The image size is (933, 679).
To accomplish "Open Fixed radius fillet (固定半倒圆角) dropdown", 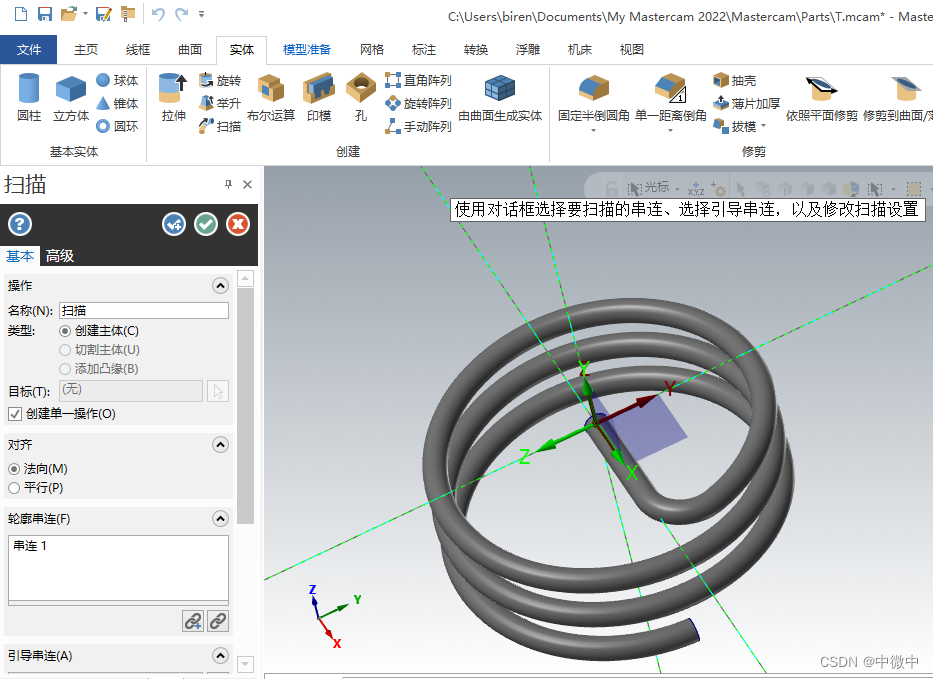I will pos(593,130).
